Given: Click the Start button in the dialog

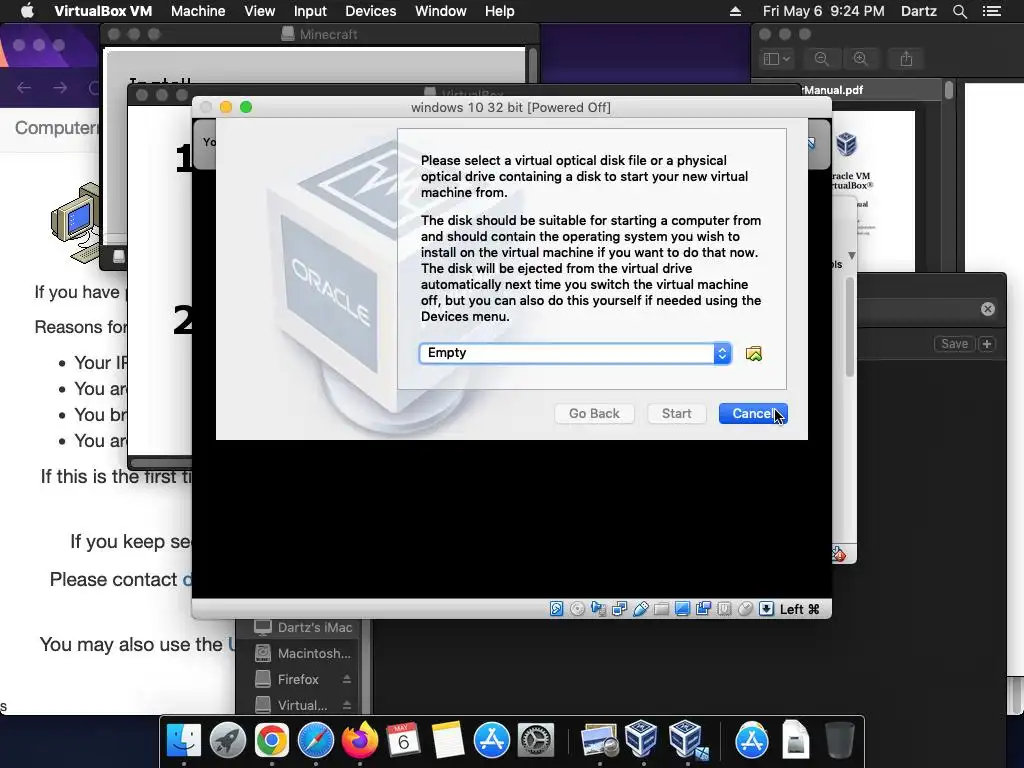Looking at the screenshot, I should pyautogui.click(x=676, y=413).
